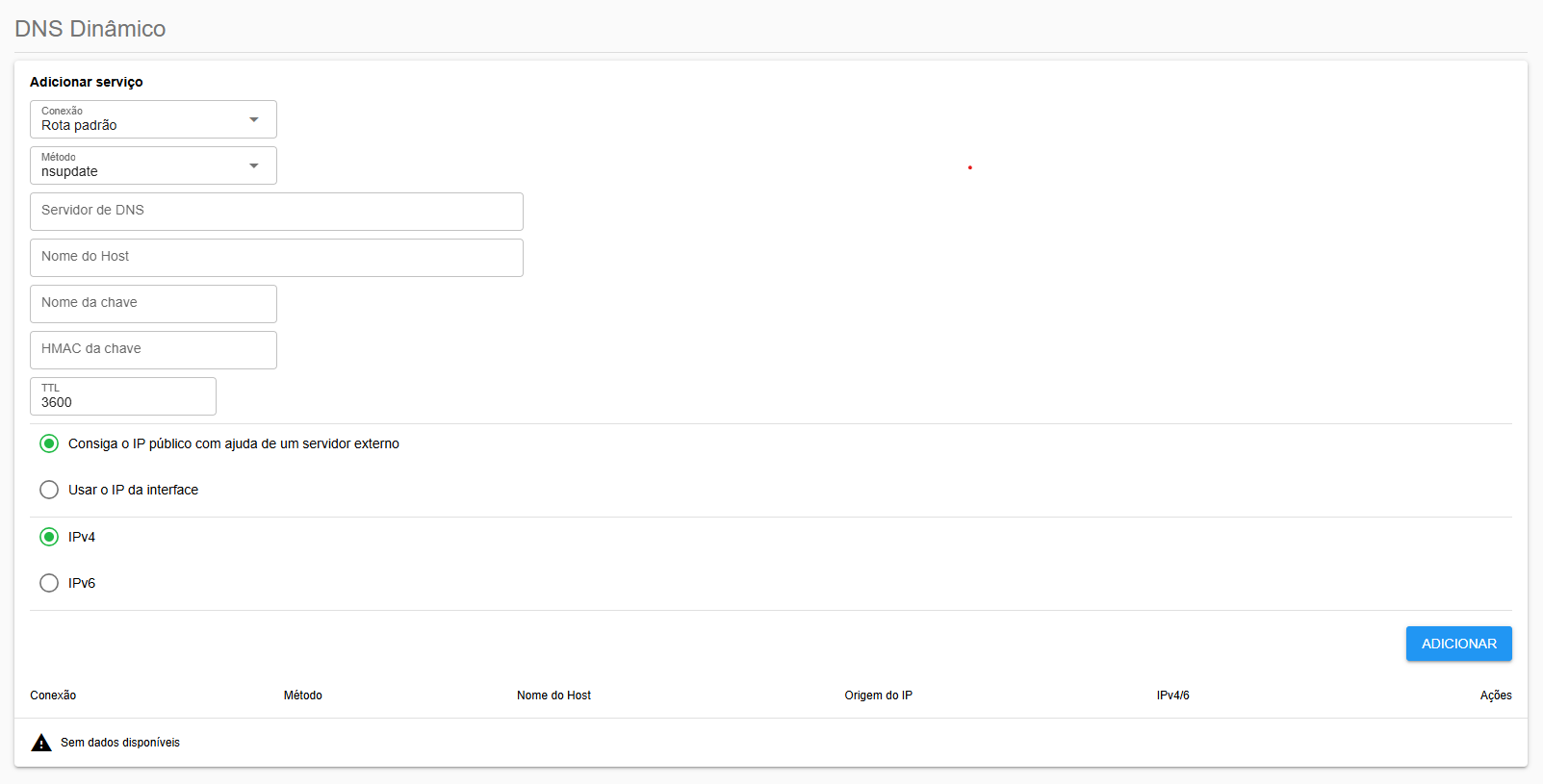The height and width of the screenshot is (784, 1543).
Task: Focus the Servidor de DNS field
Action: 276,212
